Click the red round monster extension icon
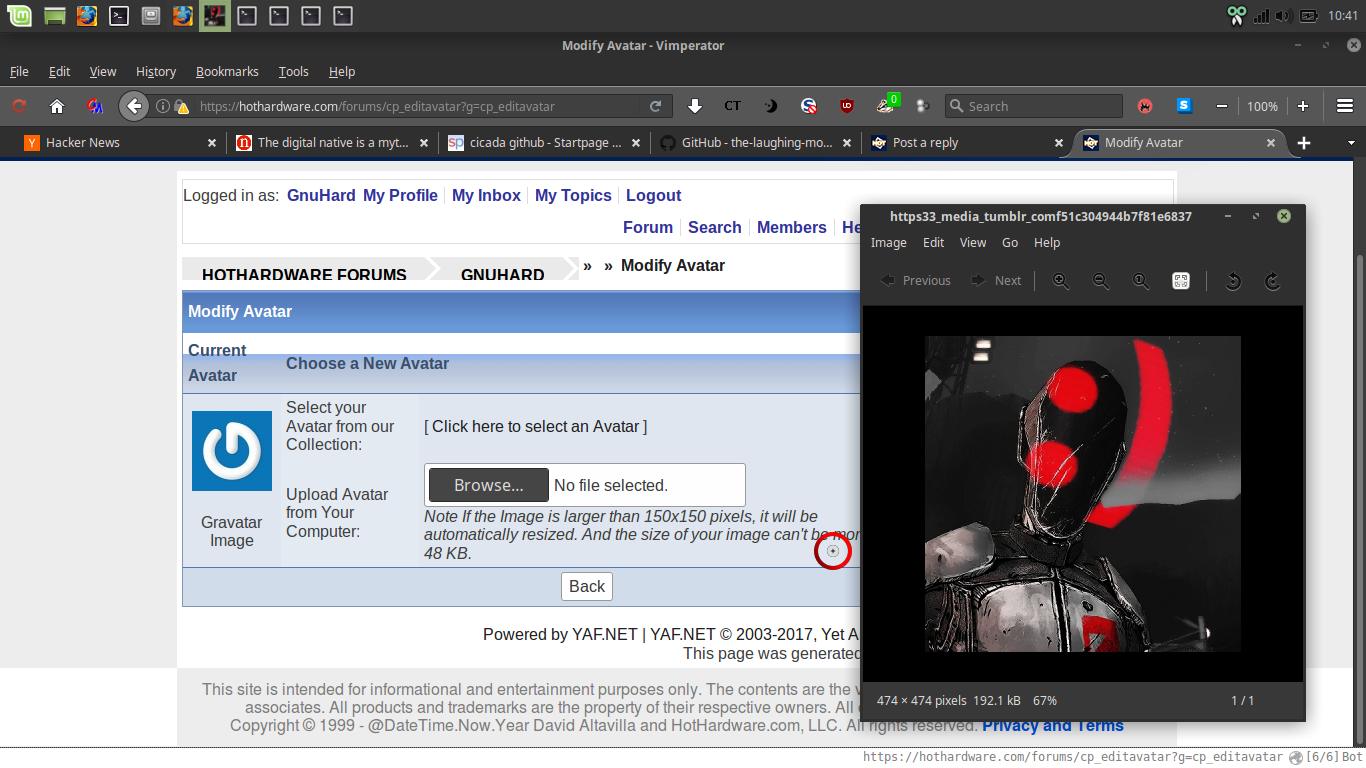This screenshot has width=1366, height=768. (x=1145, y=106)
